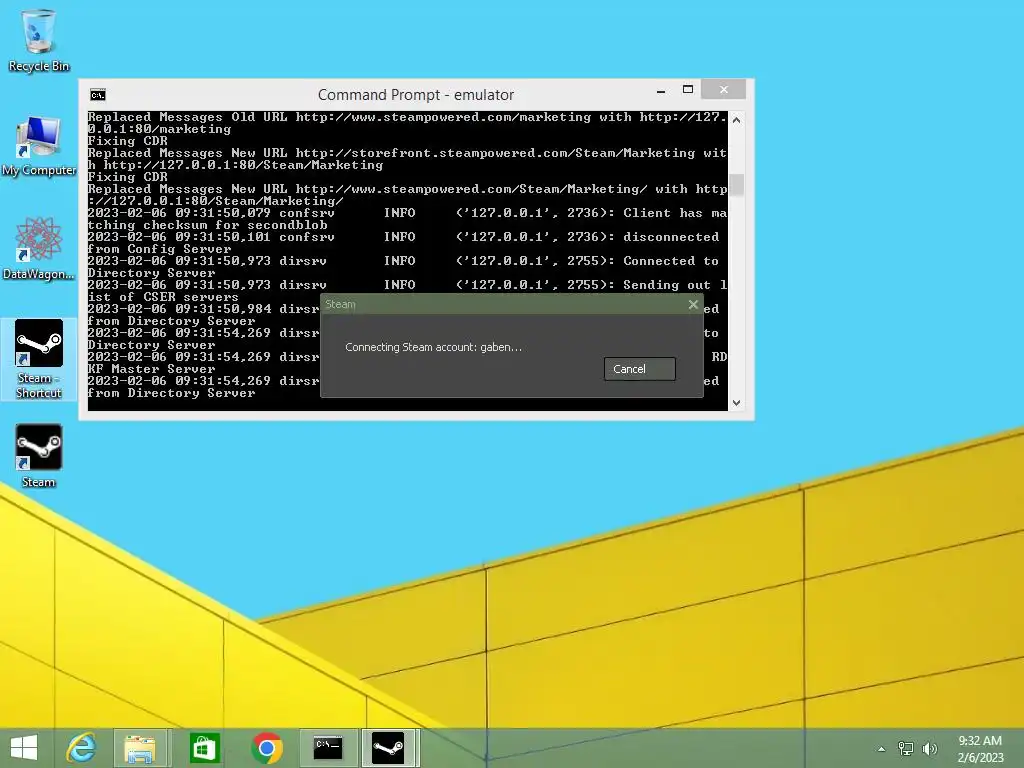Open the Recycle Bin desktop icon
Screen dimensions: 1024x768
click(39, 40)
